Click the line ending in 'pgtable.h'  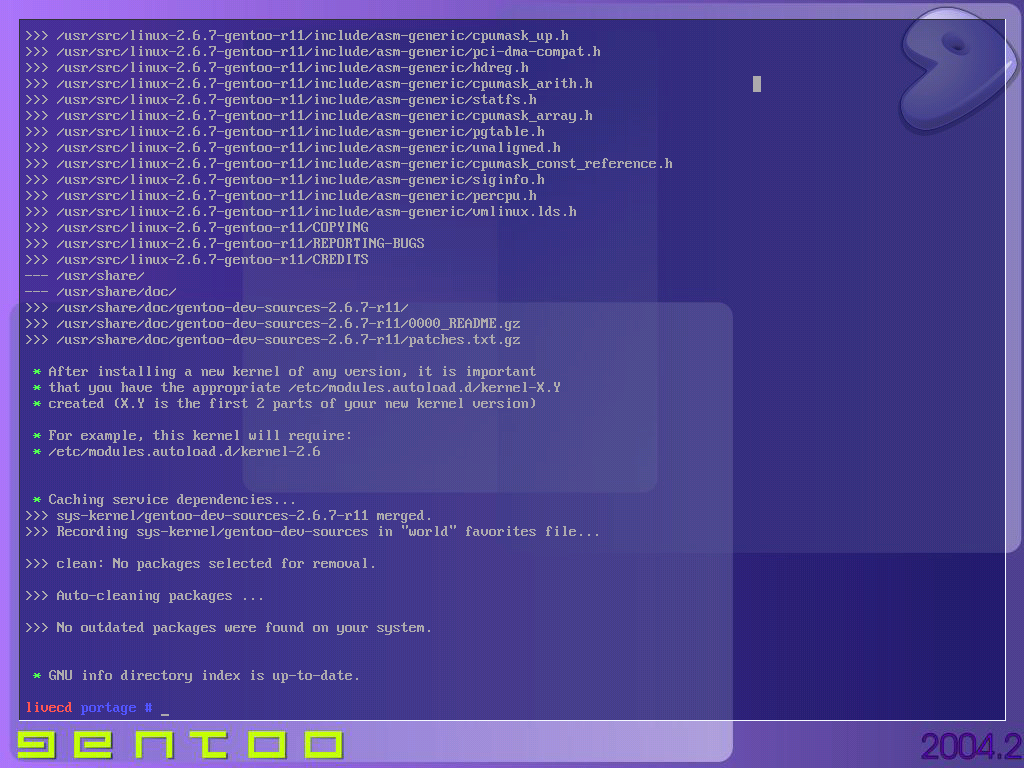coord(285,132)
